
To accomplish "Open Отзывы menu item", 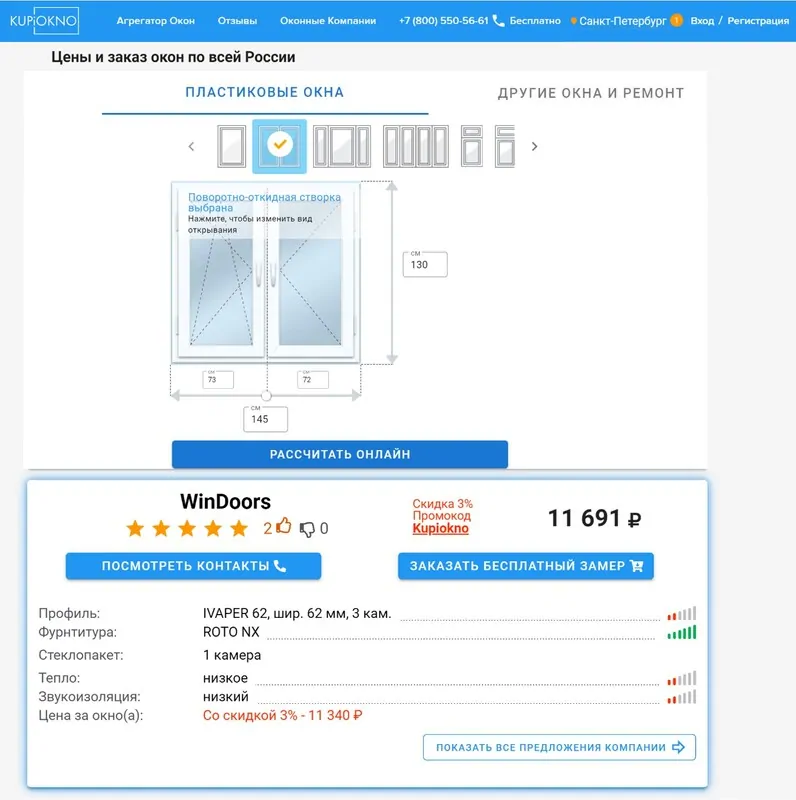I will tap(237, 21).
